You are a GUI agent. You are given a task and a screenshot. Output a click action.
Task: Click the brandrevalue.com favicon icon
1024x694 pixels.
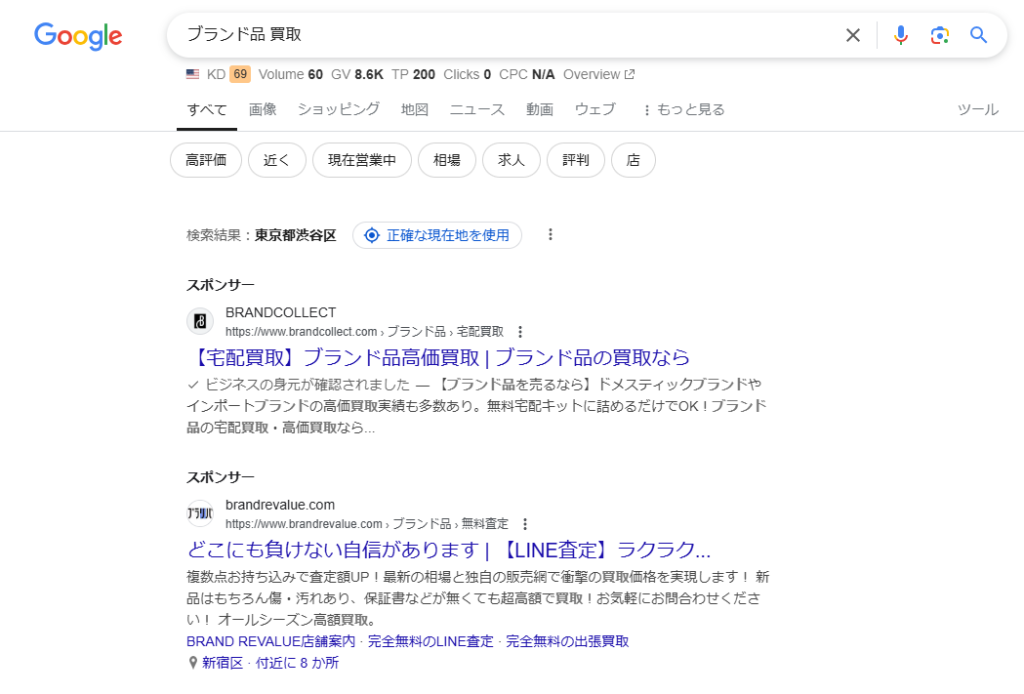point(200,514)
